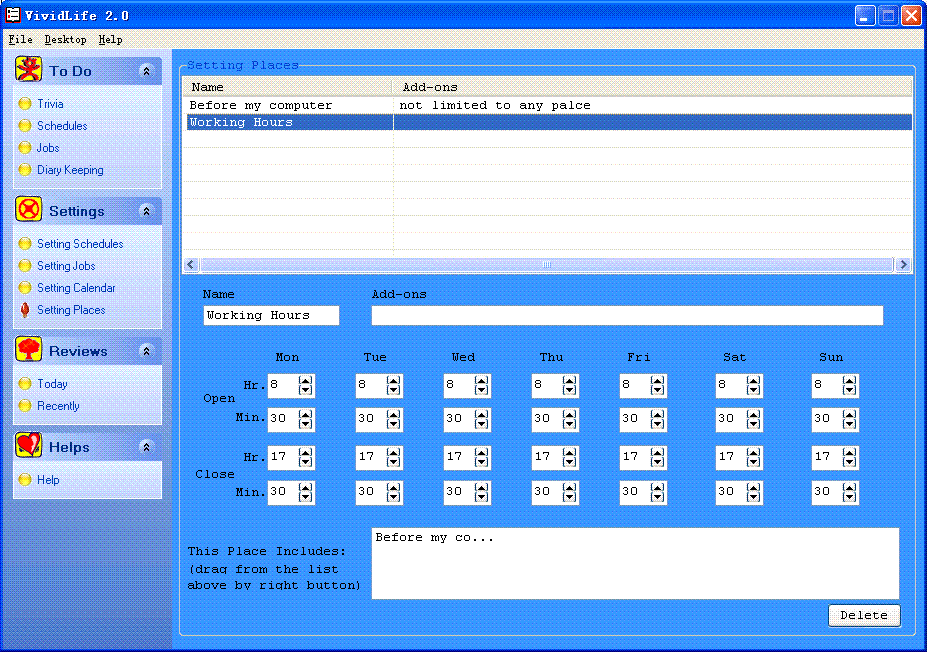927x652 pixels.
Task: View Today's review
Action: click(x=52, y=384)
